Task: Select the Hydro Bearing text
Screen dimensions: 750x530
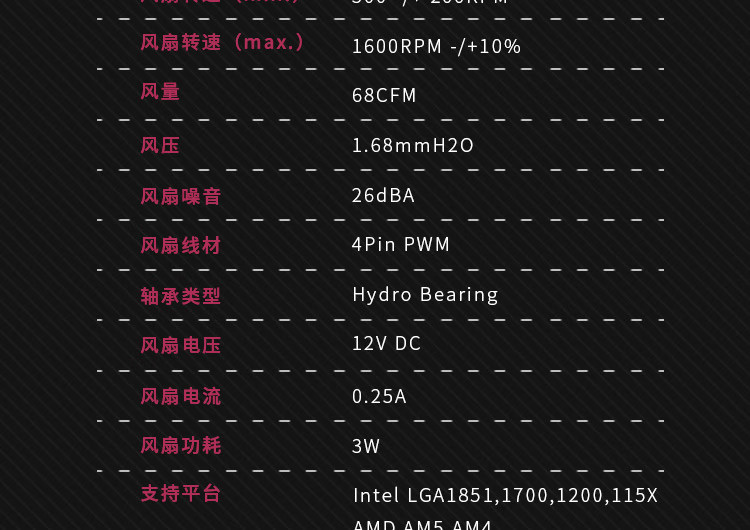Action: click(x=425, y=294)
